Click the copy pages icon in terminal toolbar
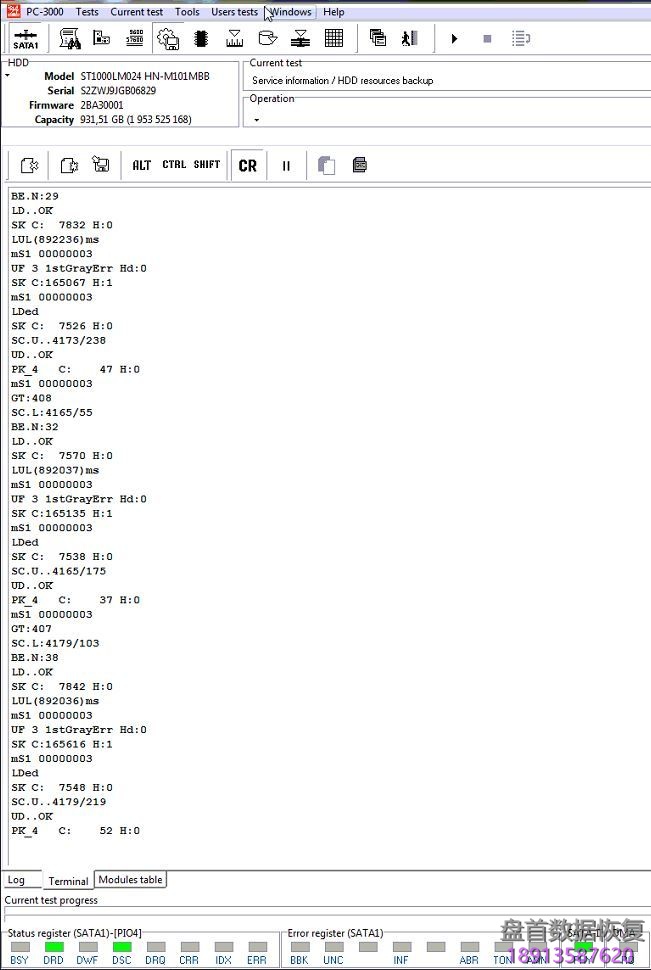Viewport: 651px width, 970px height. [326, 165]
